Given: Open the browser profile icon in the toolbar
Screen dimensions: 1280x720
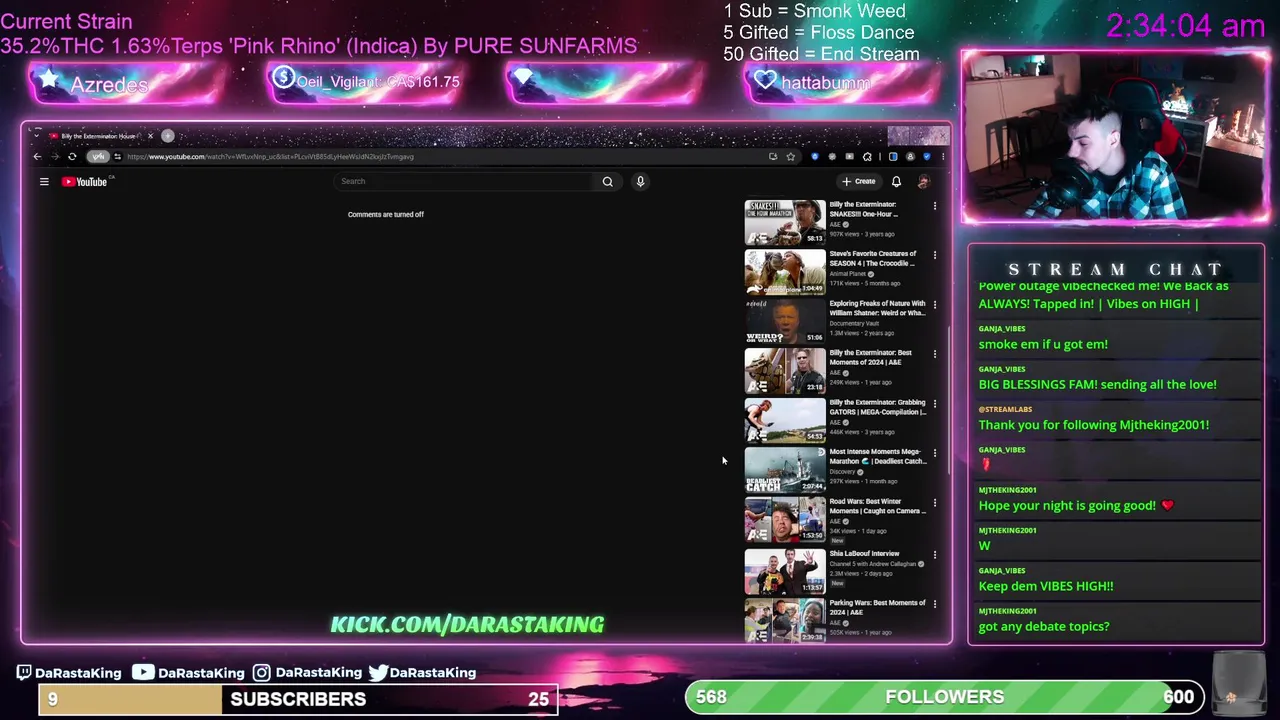Looking at the screenshot, I should (910, 156).
